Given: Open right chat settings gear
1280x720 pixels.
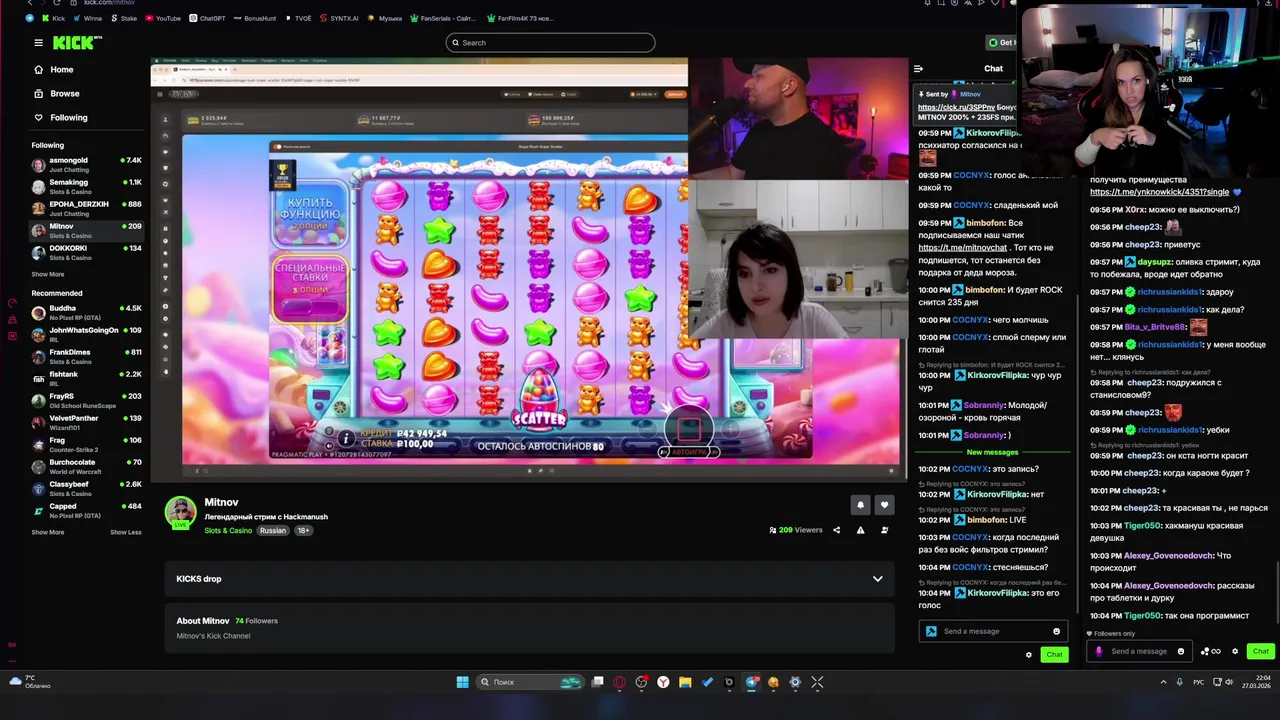Looking at the screenshot, I should [1235, 651].
